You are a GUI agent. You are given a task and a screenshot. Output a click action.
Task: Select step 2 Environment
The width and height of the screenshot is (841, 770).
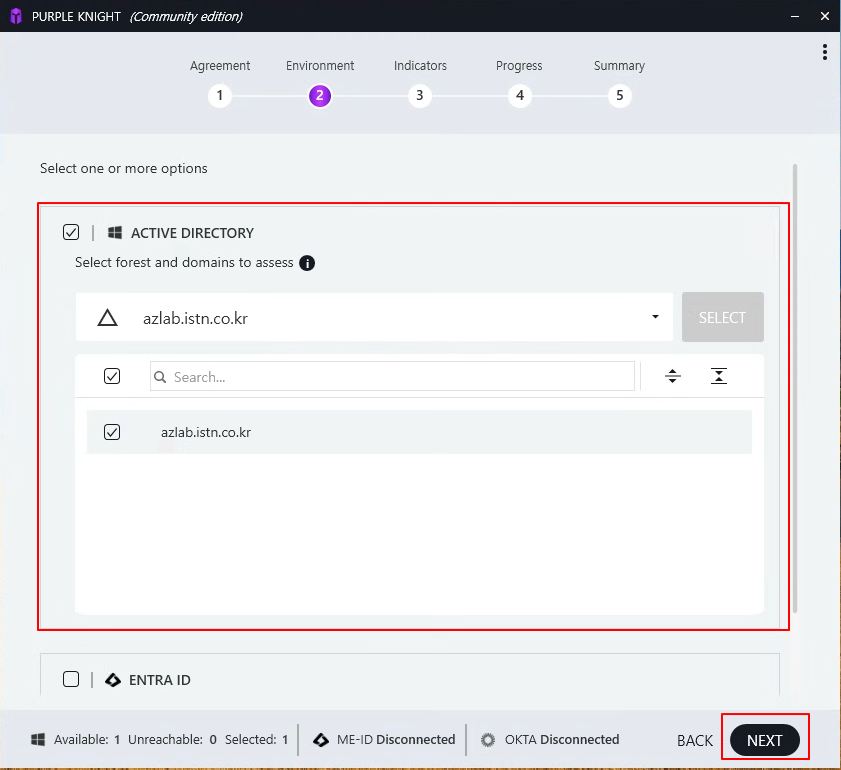[x=320, y=95]
